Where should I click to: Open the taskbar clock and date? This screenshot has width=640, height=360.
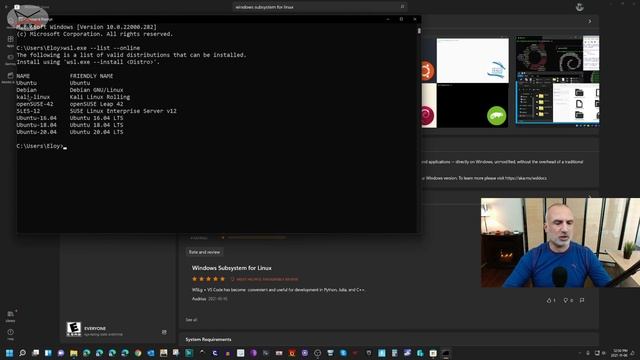pos(620,353)
